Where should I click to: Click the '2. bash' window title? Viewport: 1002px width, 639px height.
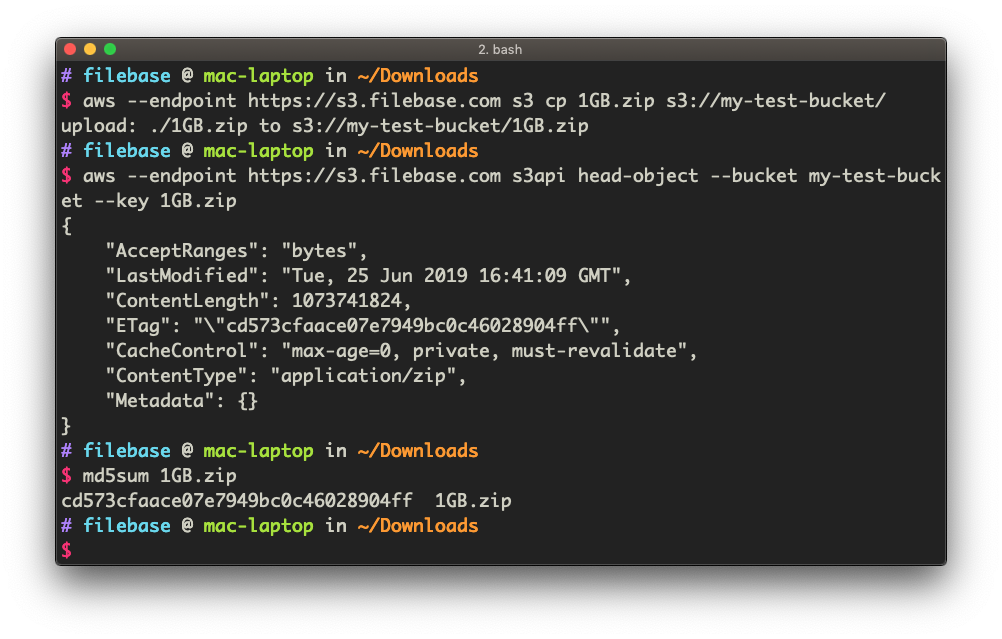500,49
